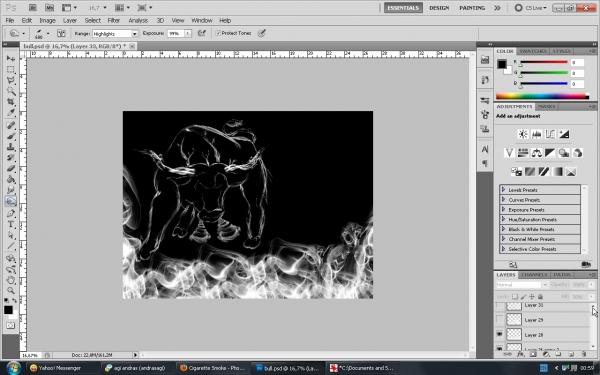Select the Horizontal Type tool

point(11,224)
